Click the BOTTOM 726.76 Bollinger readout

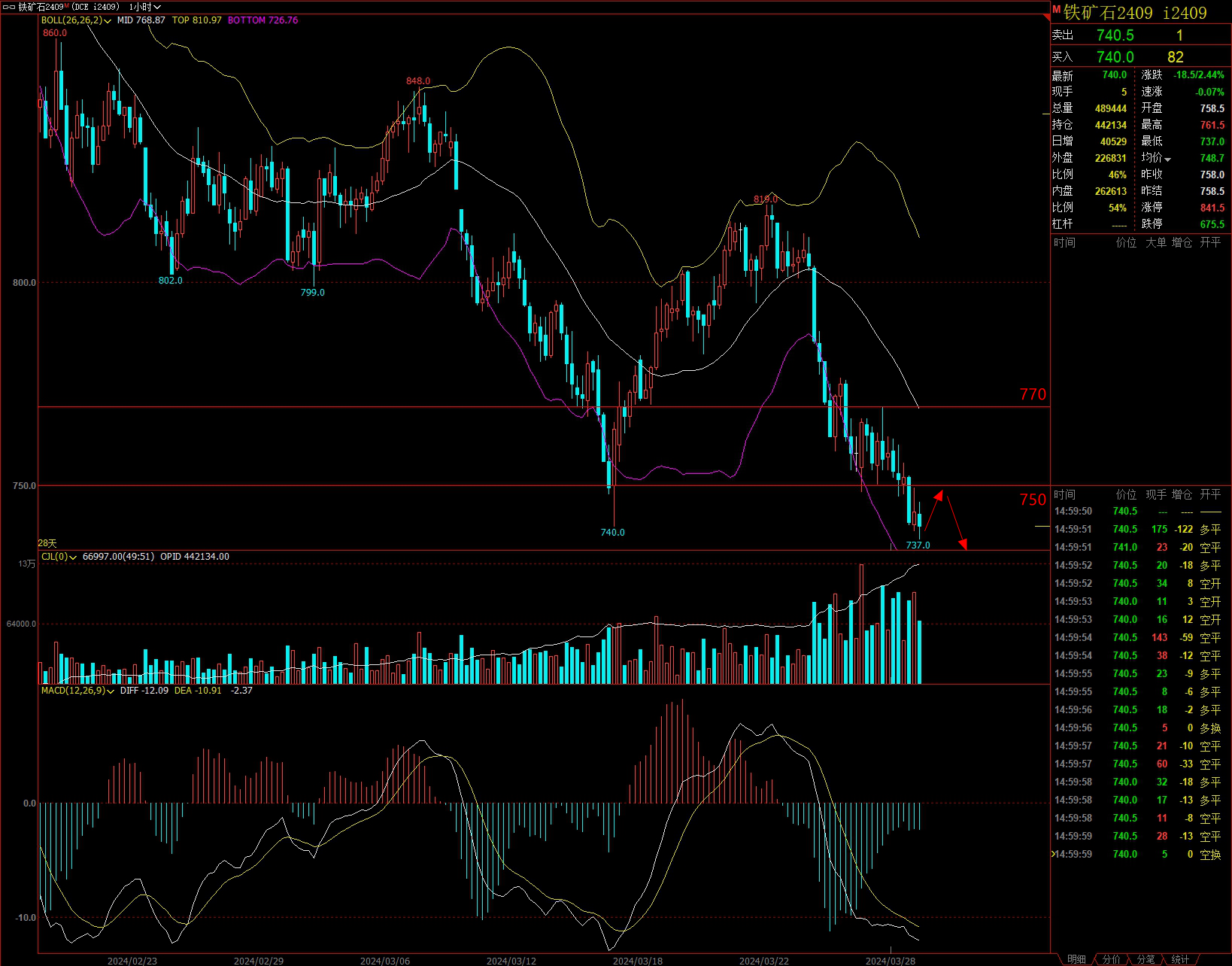pyautogui.click(x=262, y=20)
